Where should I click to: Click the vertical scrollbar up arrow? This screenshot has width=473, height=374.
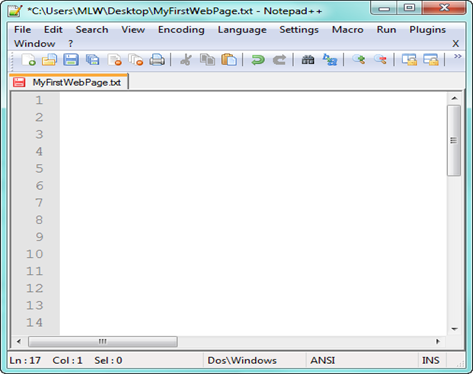[454, 98]
